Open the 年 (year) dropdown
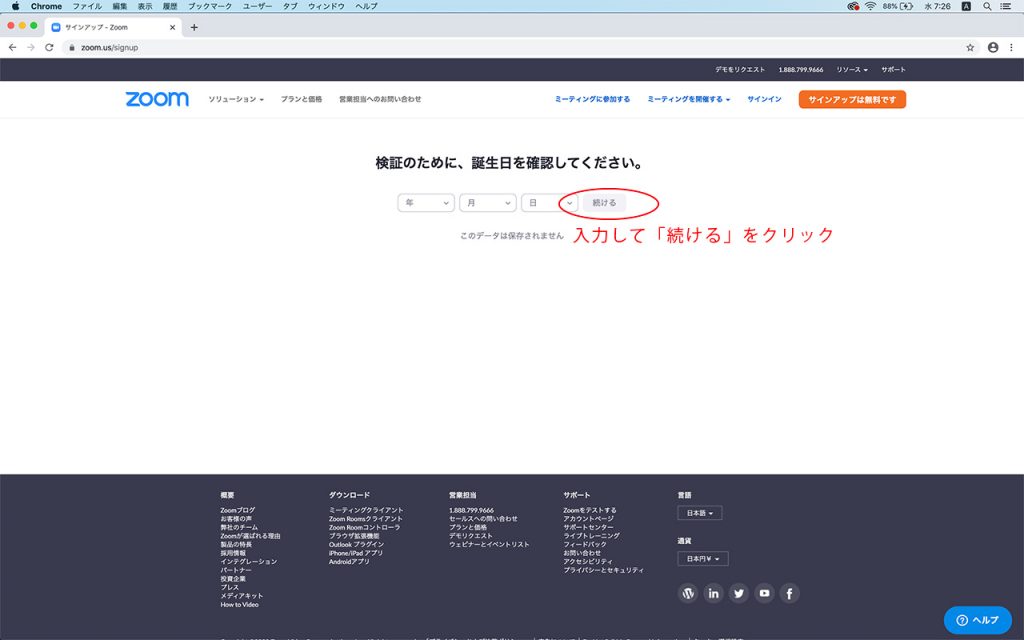This screenshot has height=640, width=1024. [426, 202]
